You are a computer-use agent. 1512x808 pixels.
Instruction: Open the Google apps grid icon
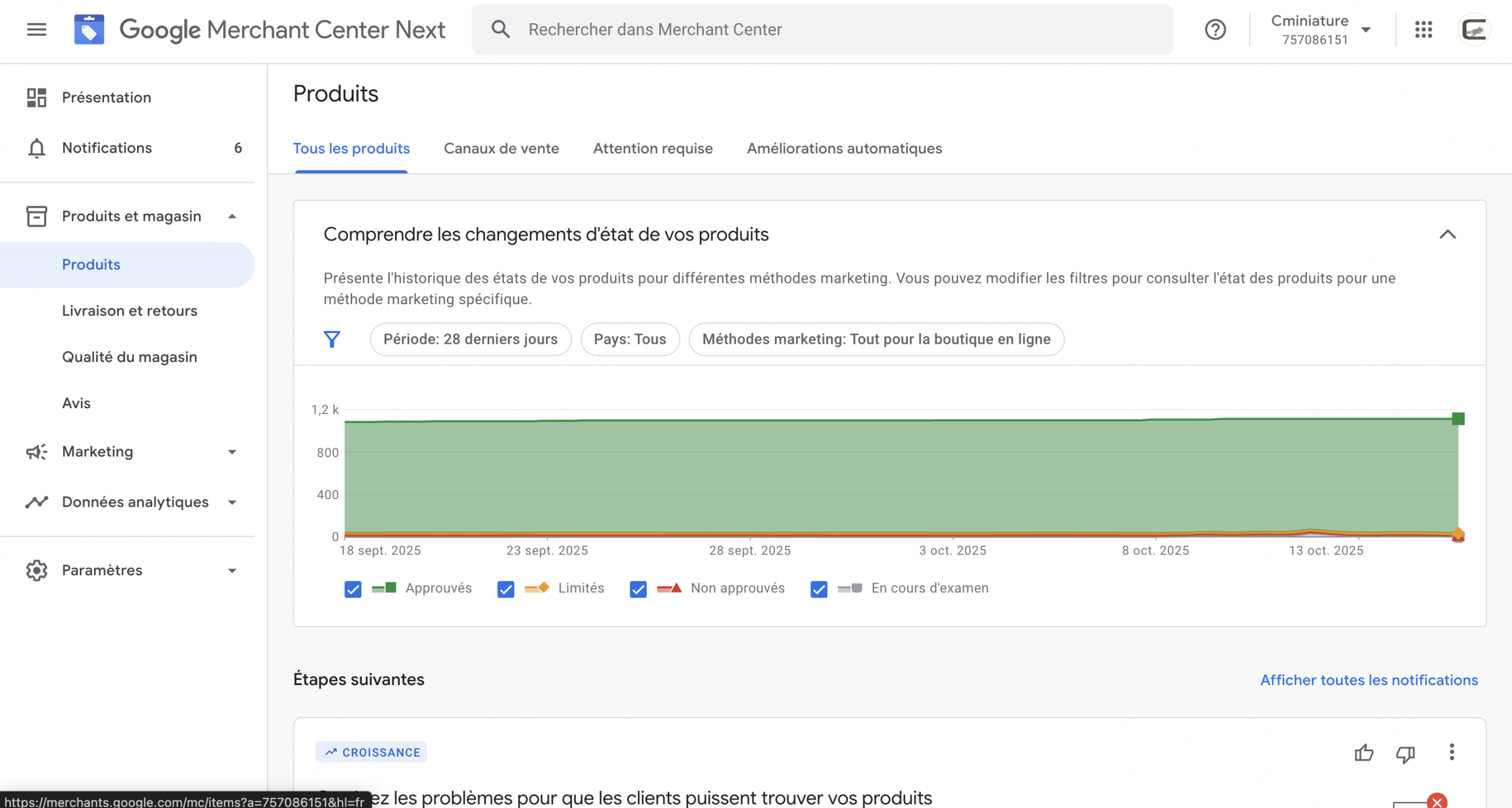click(1423, 30)
